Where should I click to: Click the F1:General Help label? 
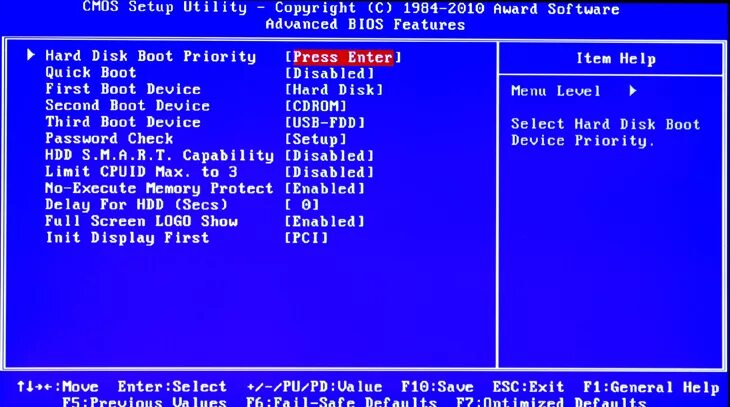[651, 387]
